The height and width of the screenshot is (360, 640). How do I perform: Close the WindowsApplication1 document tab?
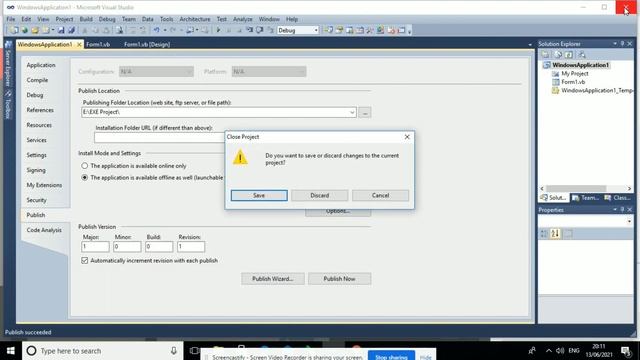point(79,44)
